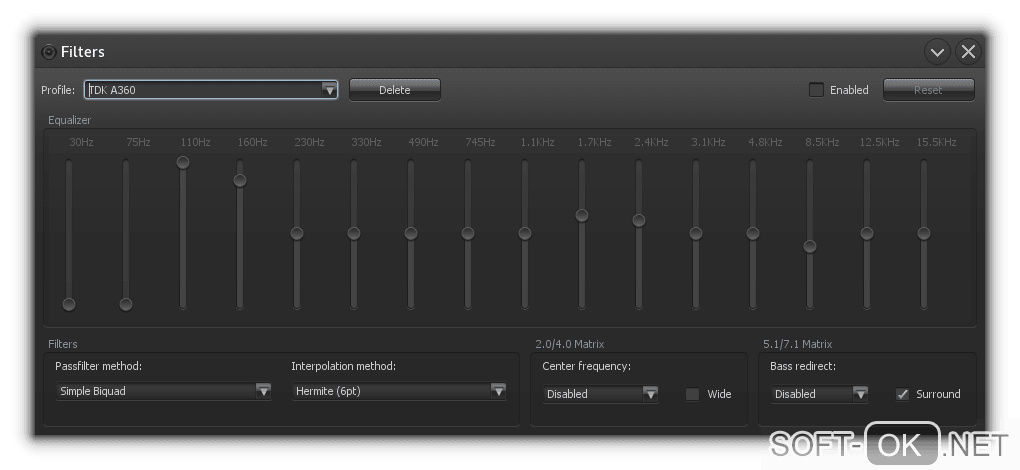Screen dimensions: 1020x470
Task: Click the 745Hz equalizer slider knob
Action: point(468,233)
